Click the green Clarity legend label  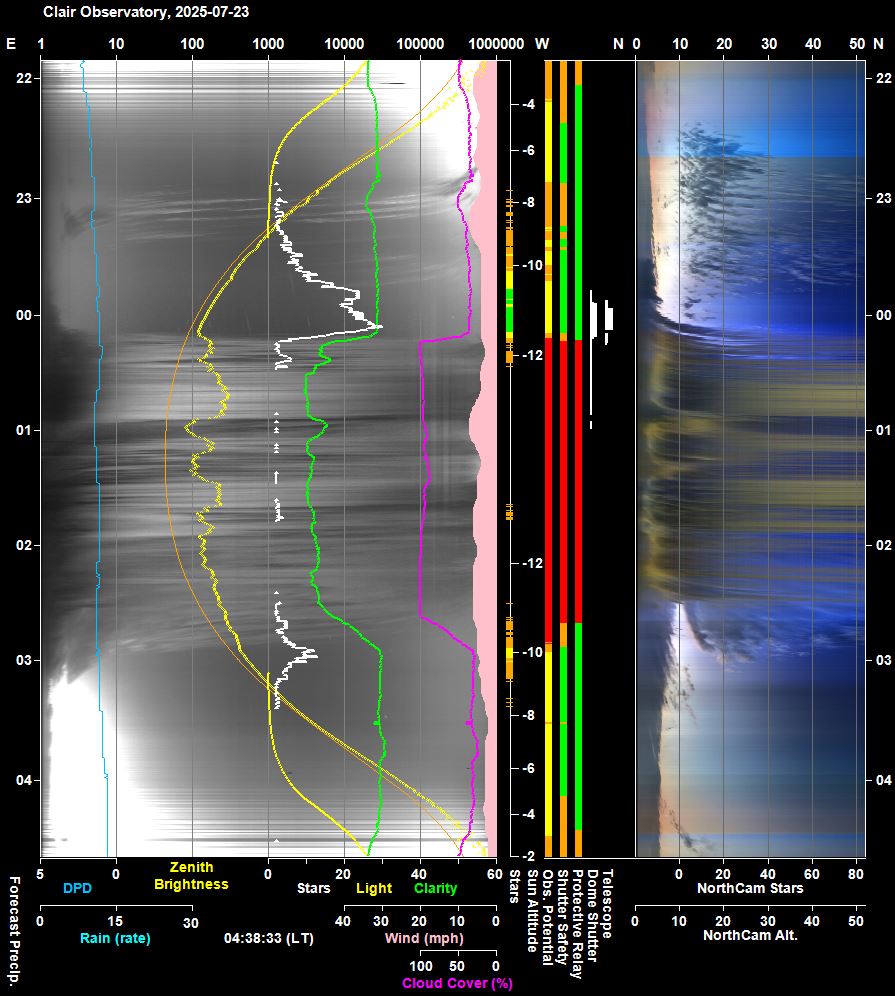pos(435,888)
